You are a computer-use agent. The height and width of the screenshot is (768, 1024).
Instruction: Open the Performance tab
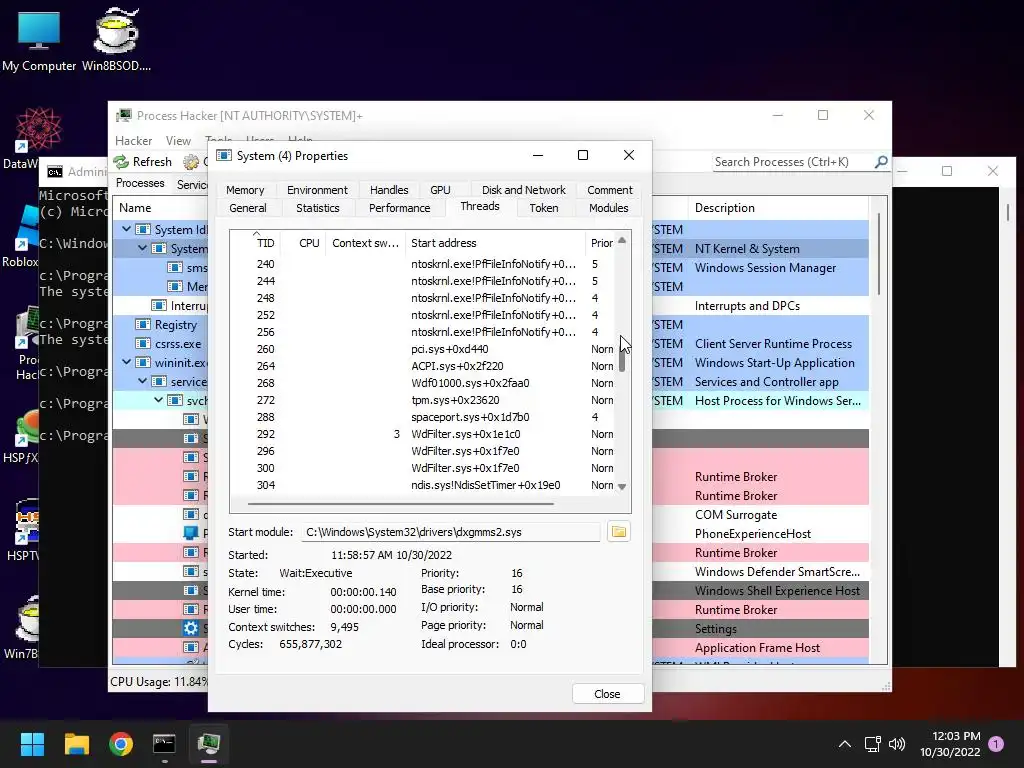pos(399,208)
